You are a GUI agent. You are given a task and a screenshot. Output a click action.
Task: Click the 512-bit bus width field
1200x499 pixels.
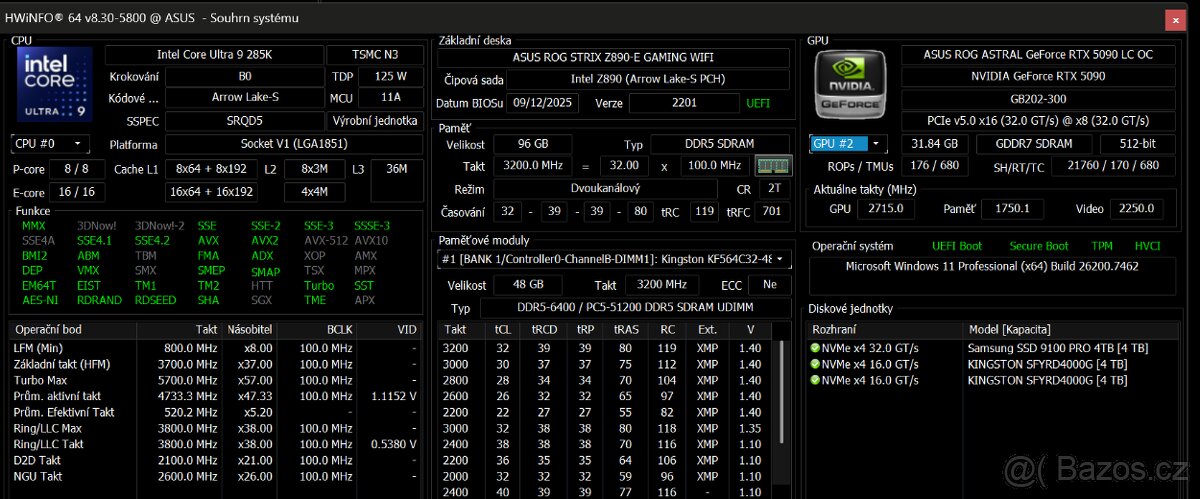(x=1137, y=143)
